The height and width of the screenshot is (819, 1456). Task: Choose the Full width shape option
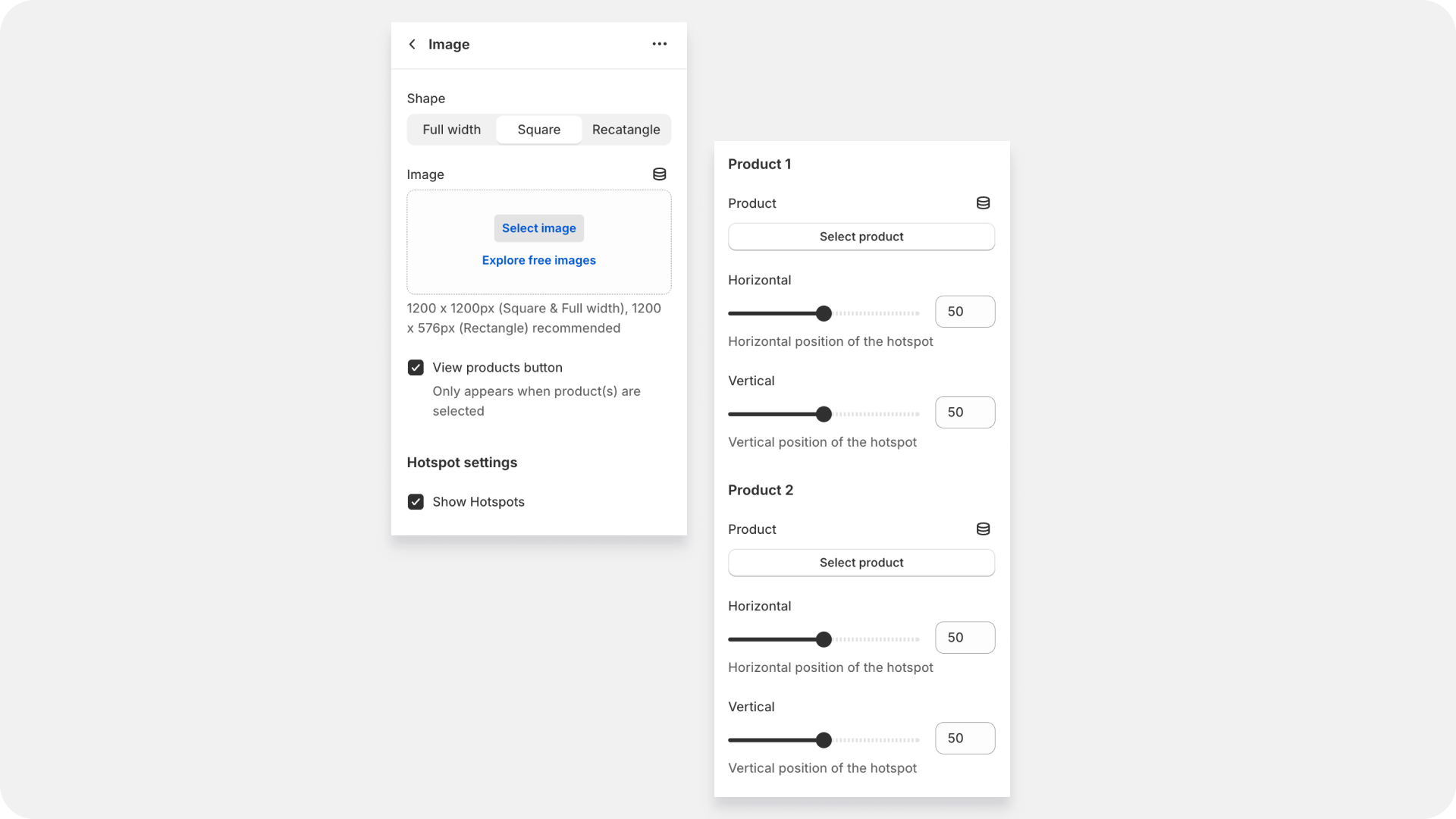452,130
